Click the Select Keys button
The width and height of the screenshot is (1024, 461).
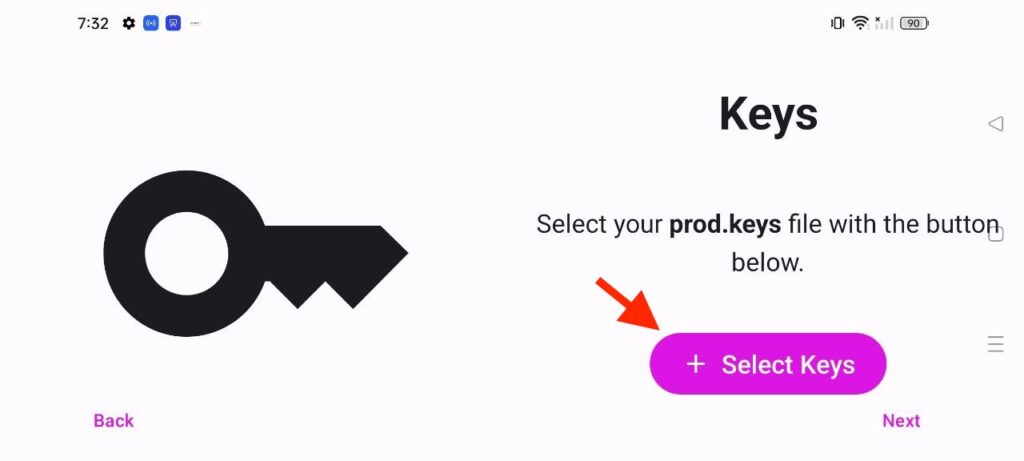coord(768,364)
